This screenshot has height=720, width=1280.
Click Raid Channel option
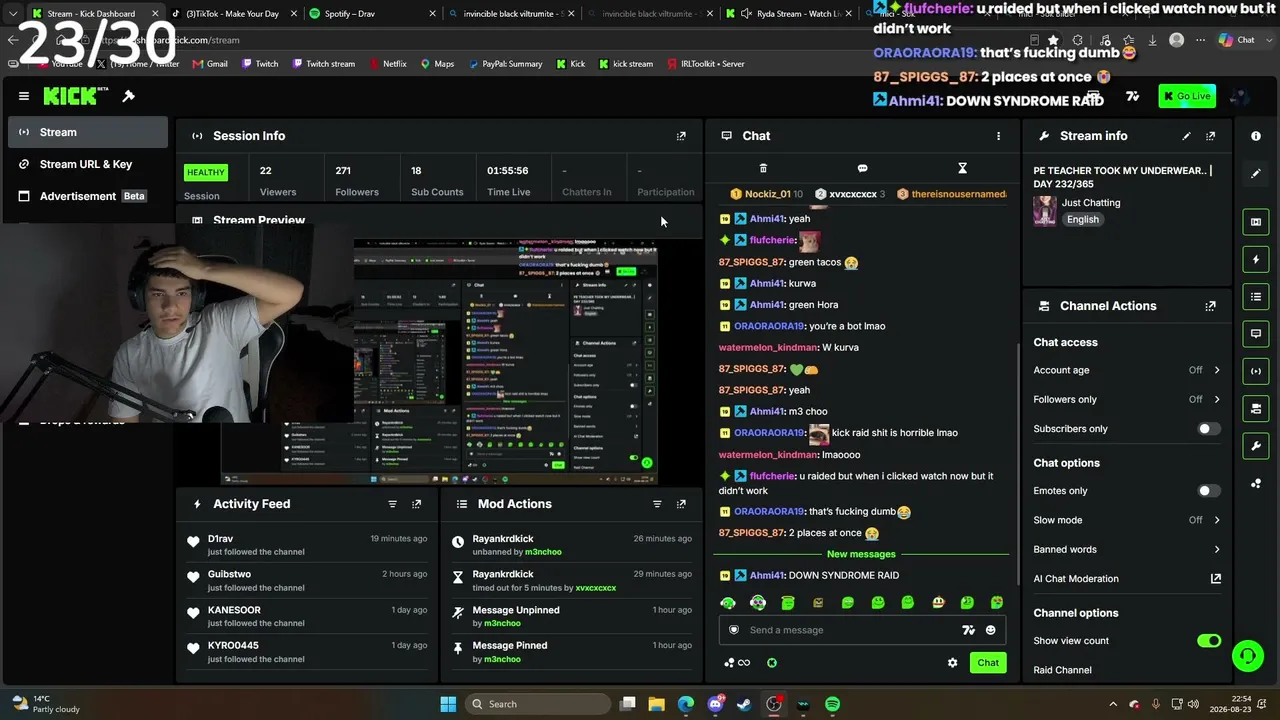coord(1062,670)
